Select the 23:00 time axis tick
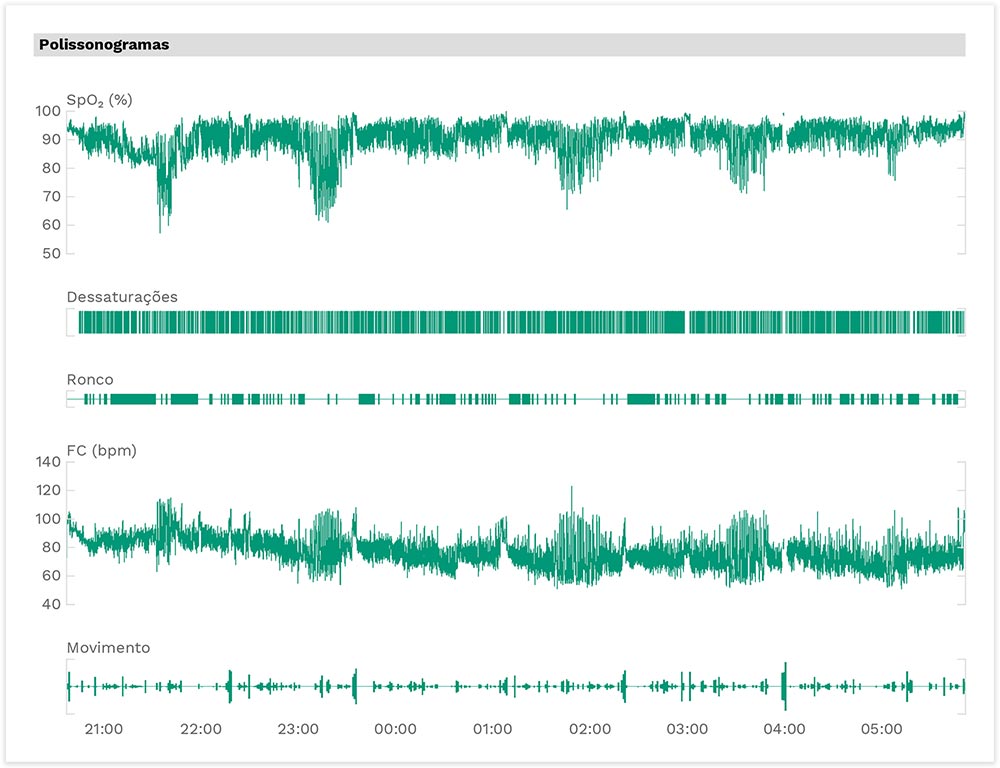 click(x=298, y=729)
